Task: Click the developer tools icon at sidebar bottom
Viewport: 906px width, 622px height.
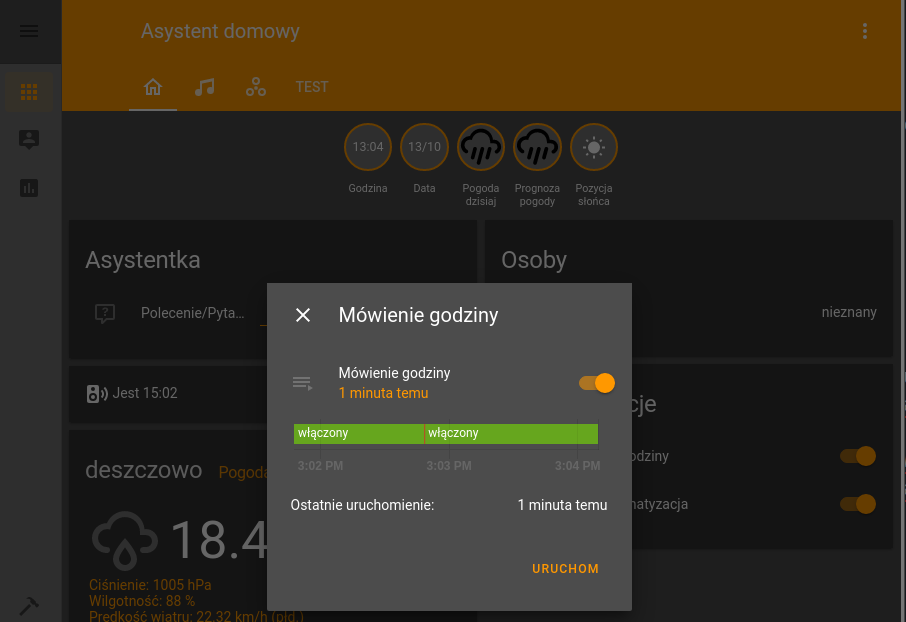Action: pos(29,605)
